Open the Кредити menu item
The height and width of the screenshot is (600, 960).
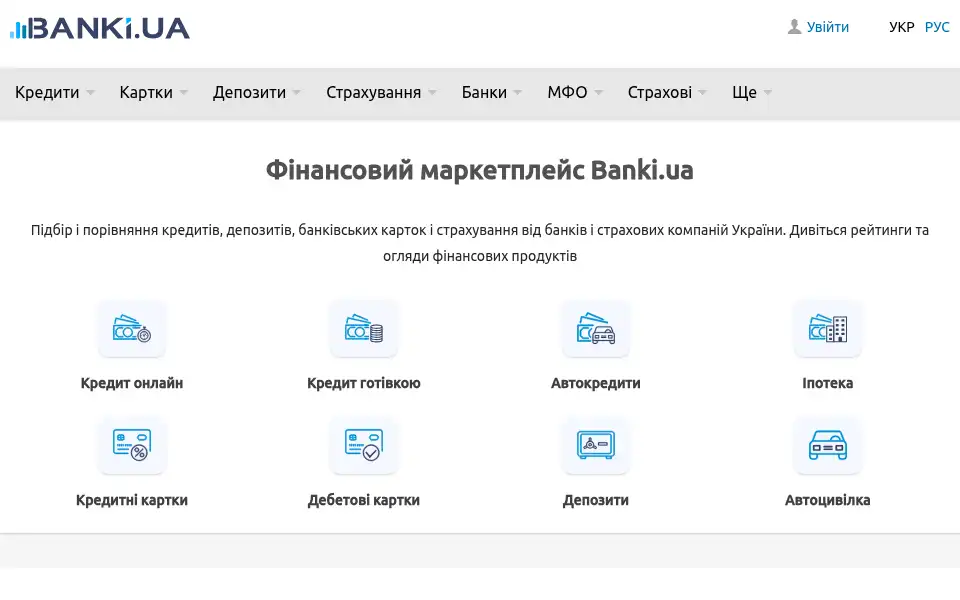pyautogui.click(x=47, y=92)
